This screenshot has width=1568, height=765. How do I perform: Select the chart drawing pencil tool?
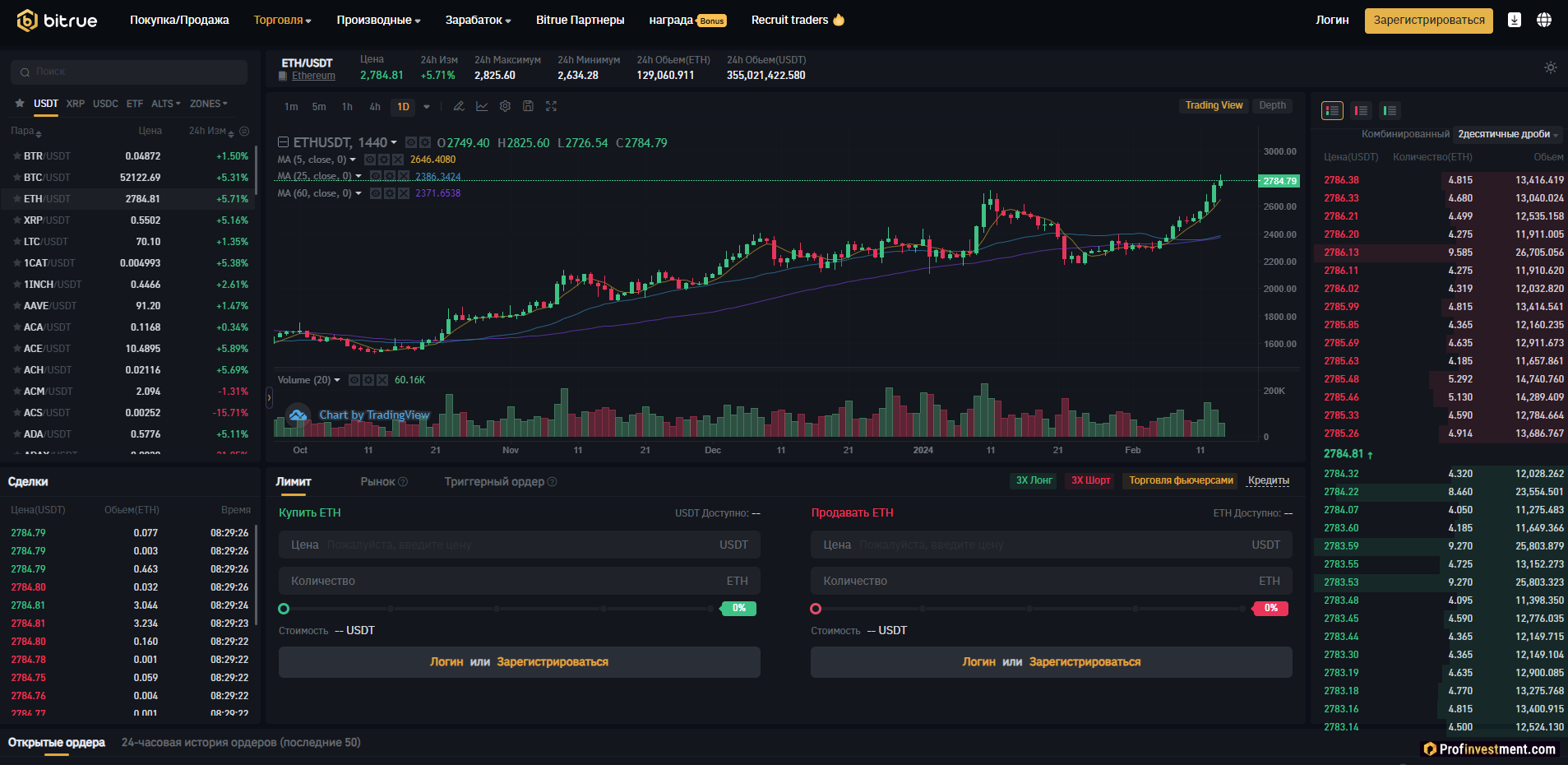459,106
